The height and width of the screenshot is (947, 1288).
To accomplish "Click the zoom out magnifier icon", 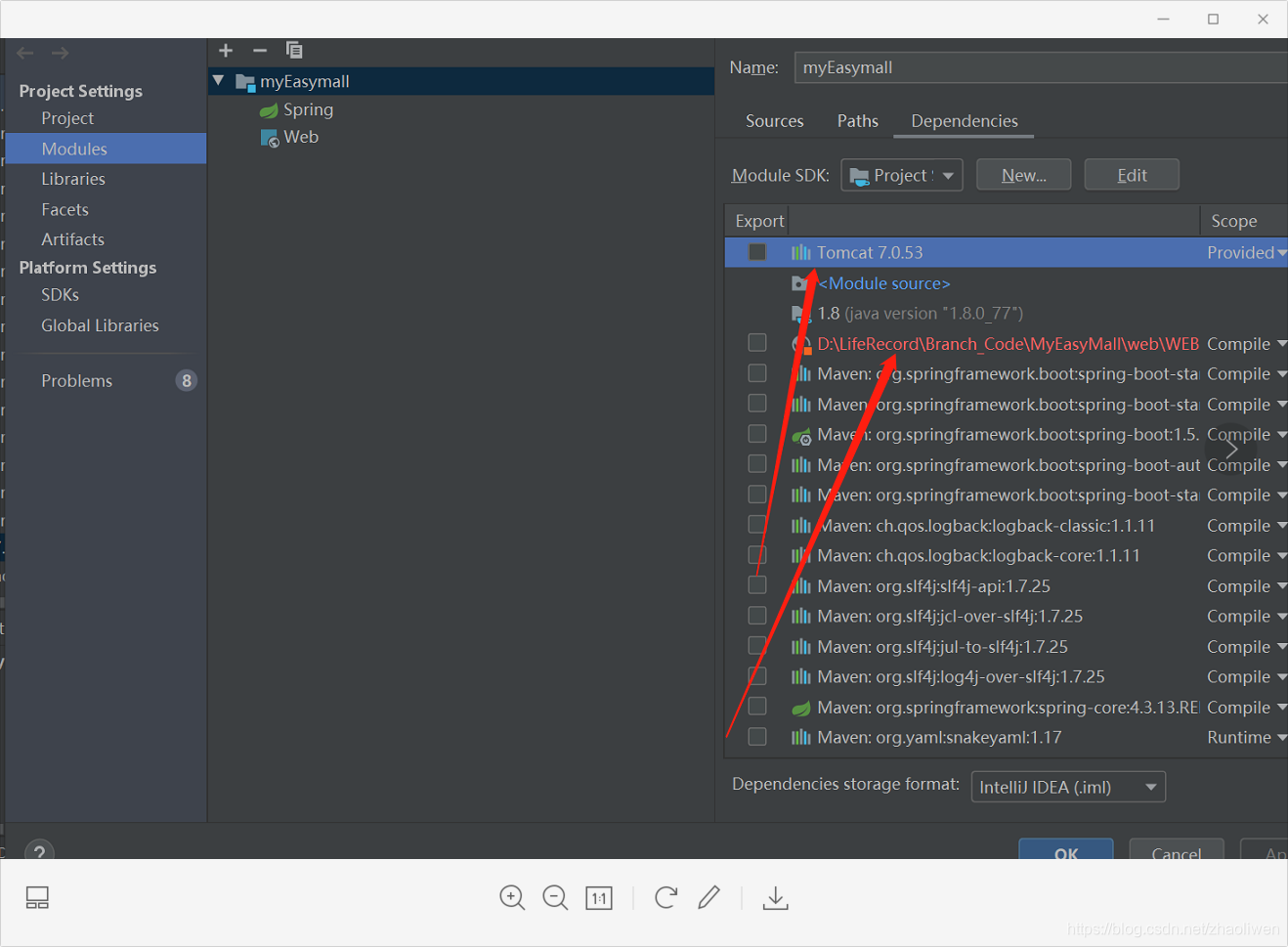I will pyautogui.click(x=555, y=897).
